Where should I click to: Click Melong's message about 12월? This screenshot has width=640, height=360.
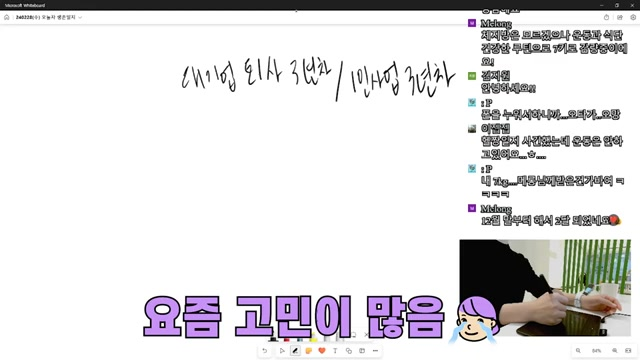551,220
